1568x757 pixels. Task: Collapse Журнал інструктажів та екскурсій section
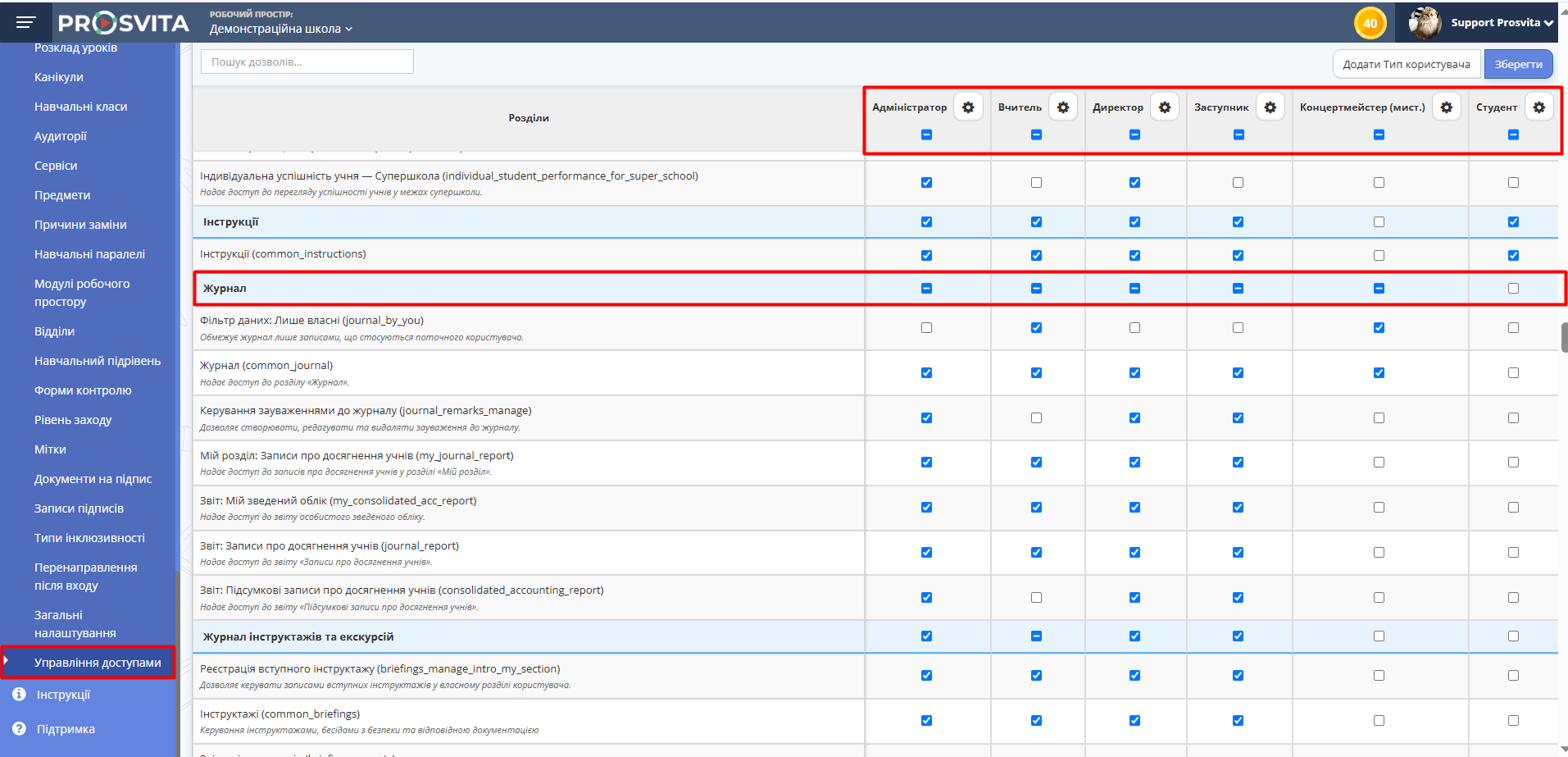[528, 636]
